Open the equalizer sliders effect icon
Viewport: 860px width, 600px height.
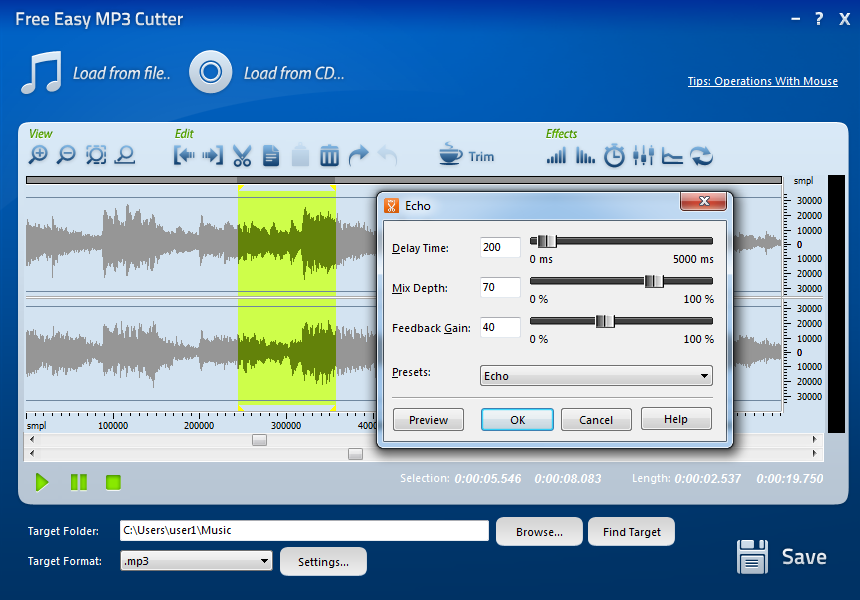[643, 156]
